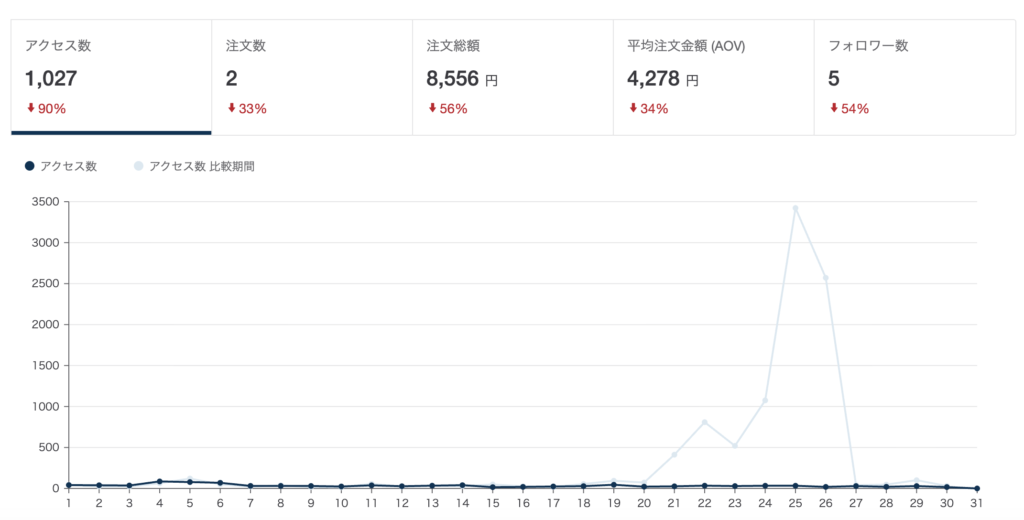The image size is (1024, 520).
Task: Select the comparison data point on day 26
Action: point(825,278)
